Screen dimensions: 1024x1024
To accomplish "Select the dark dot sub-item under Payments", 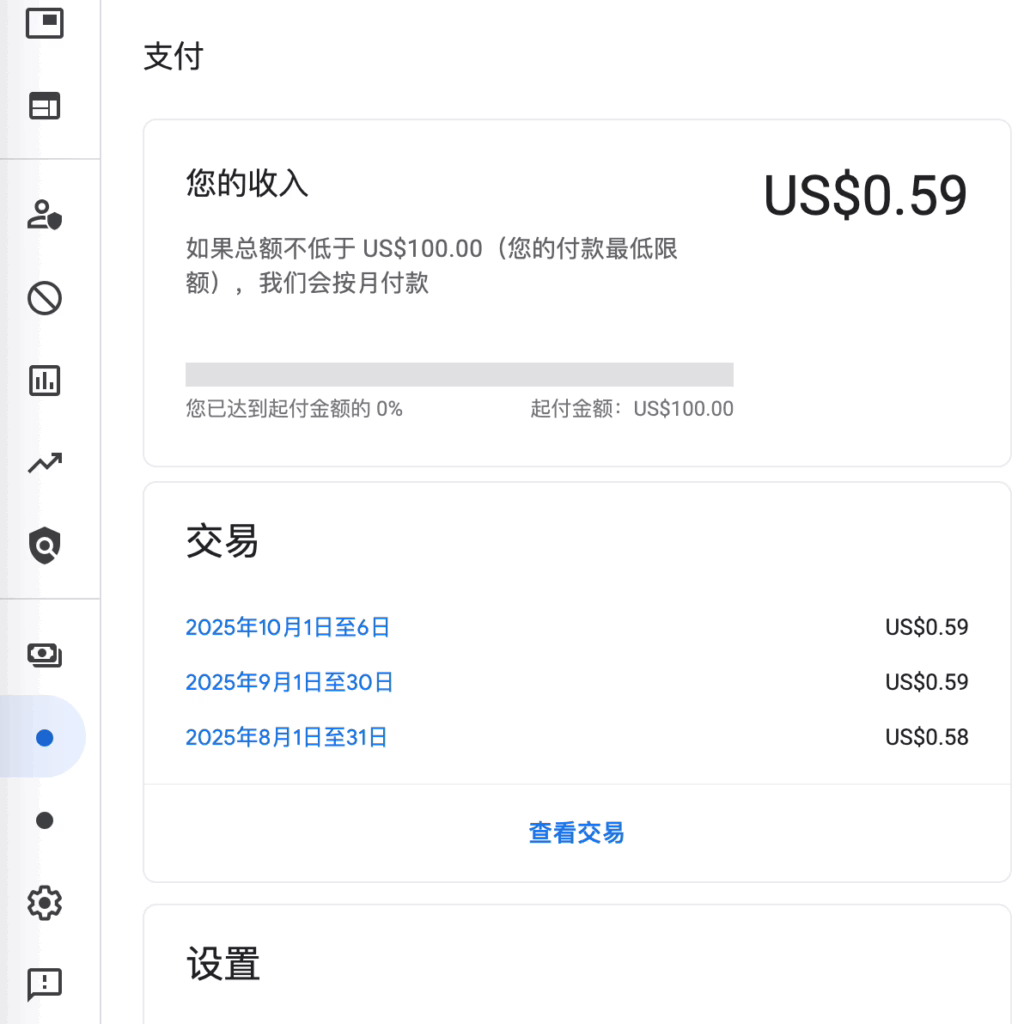I will tap(44, 820).
